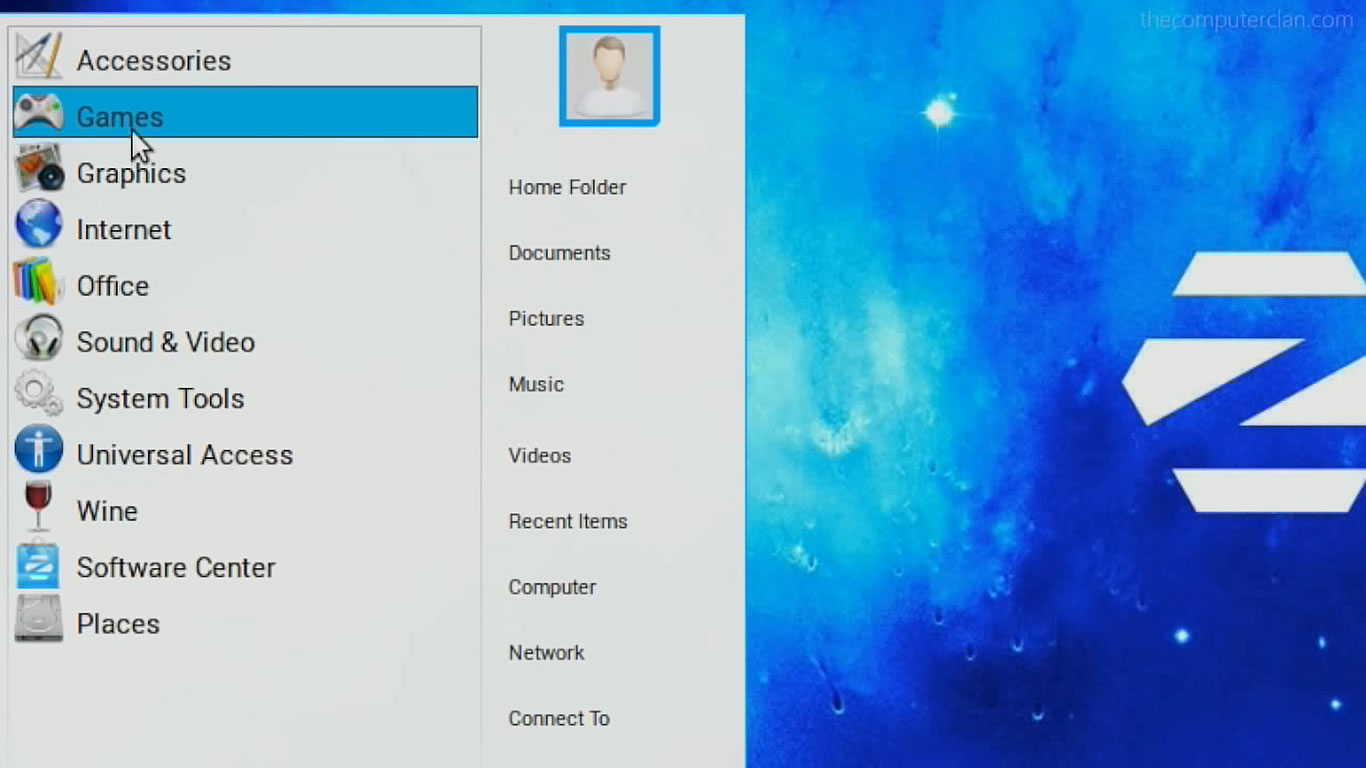Open the Documents folder shortcut

[x=559, y=253]
